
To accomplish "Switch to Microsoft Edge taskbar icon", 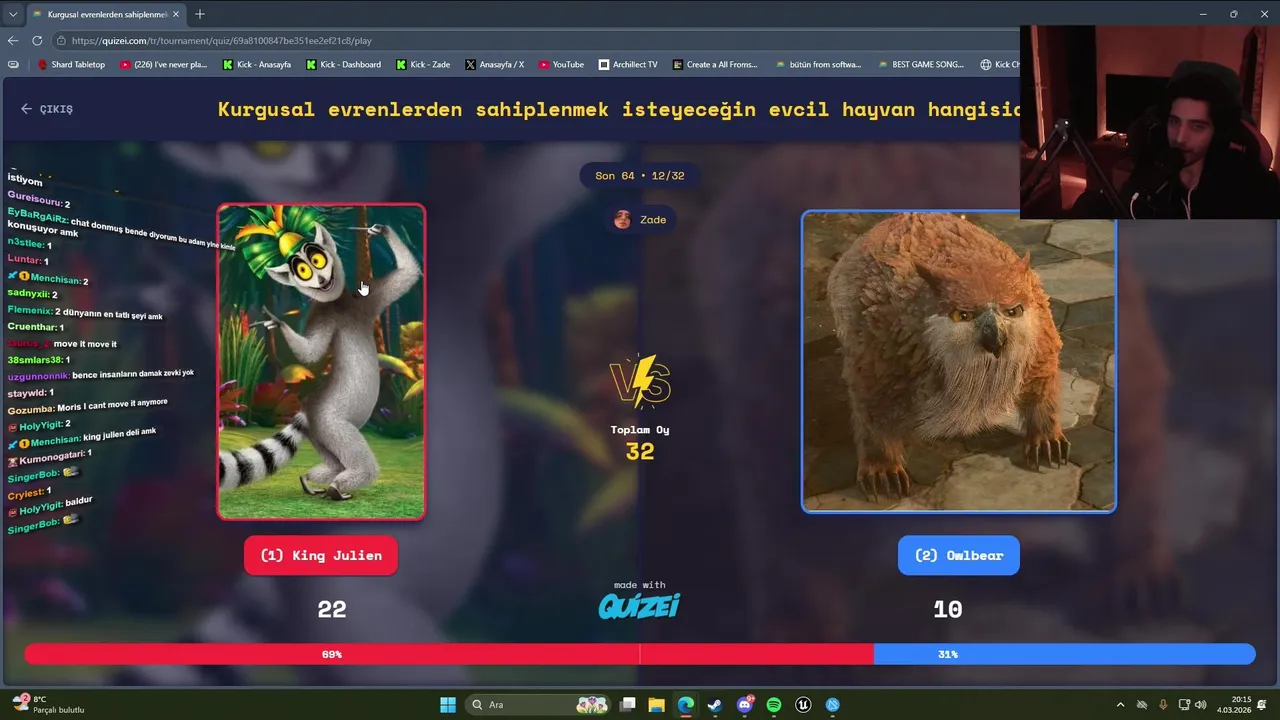I will [x=685, y=705].
